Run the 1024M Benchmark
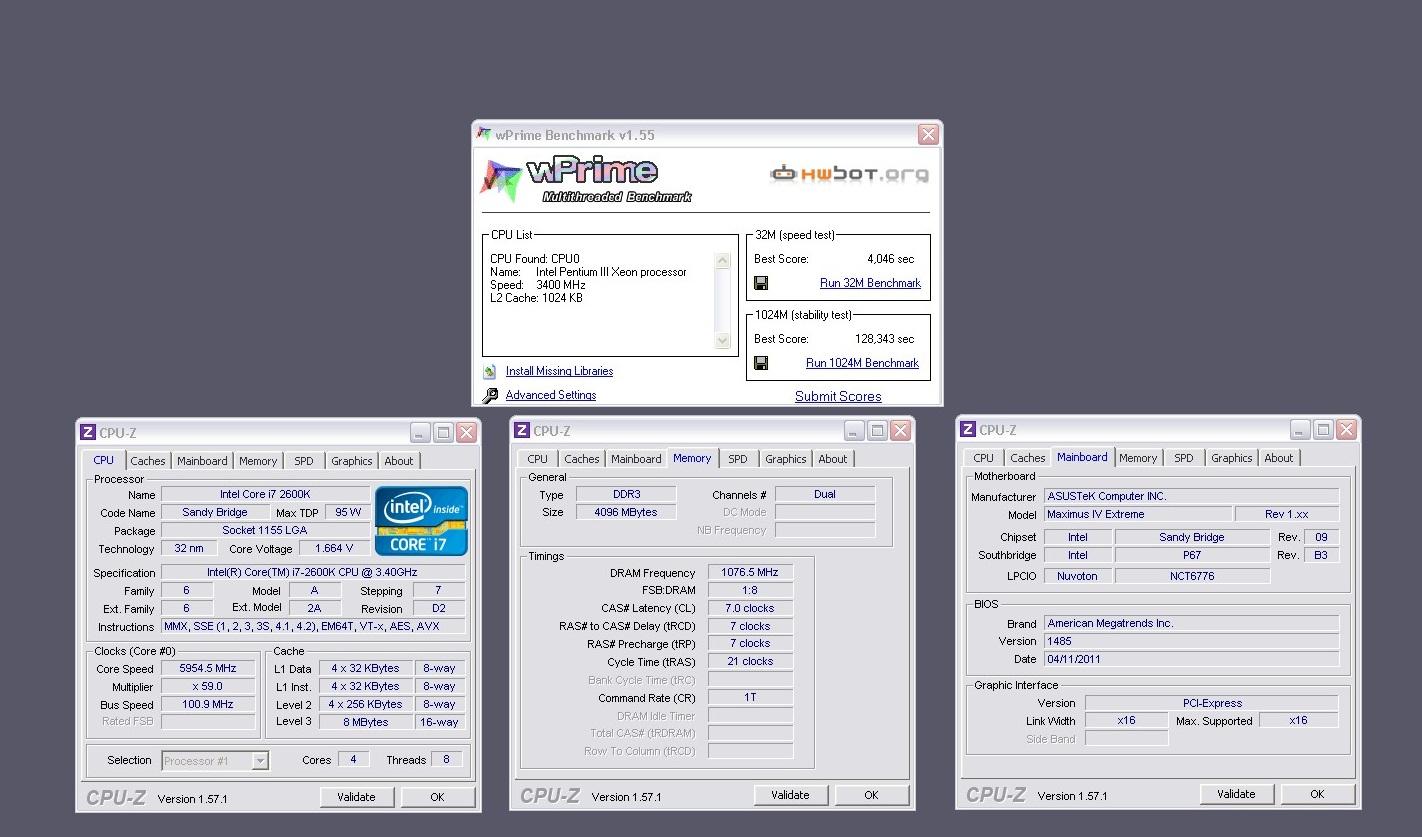The width and height of the screenshot is (1422, 837). tap(862, 363)
